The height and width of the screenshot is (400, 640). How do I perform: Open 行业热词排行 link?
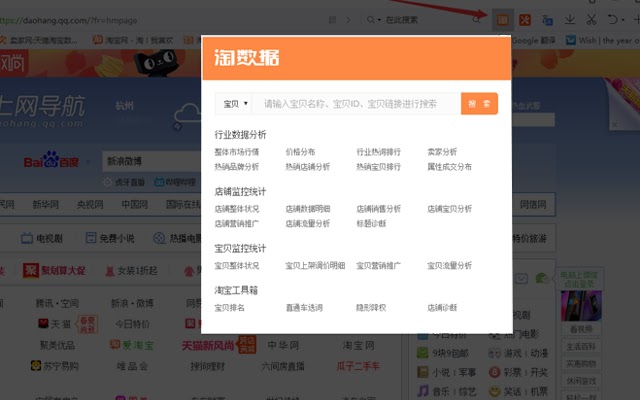[378, 152]
